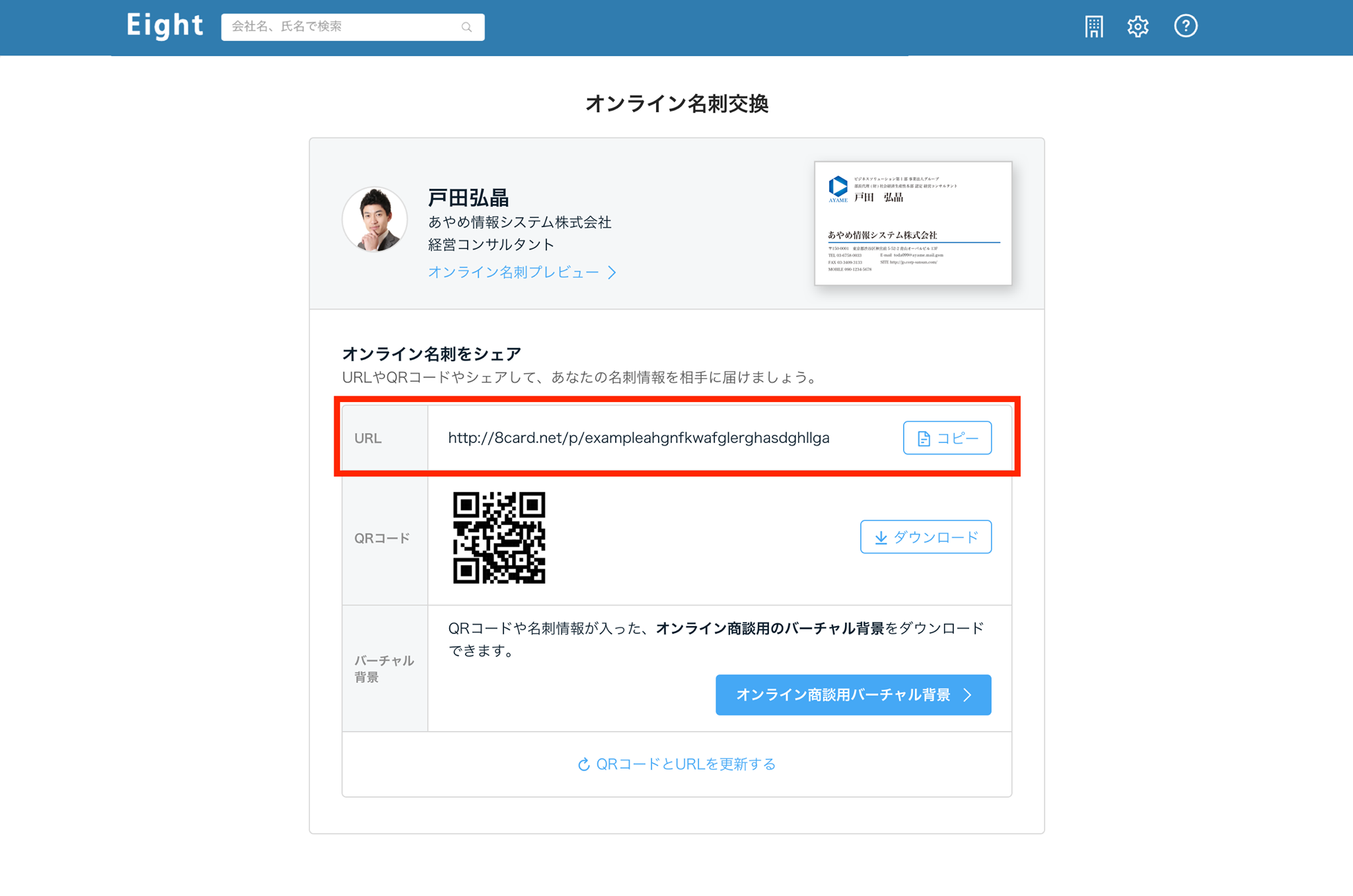
Task: Open オンライン商談用バーチャル背景 button
Action: tap(853, 695)
